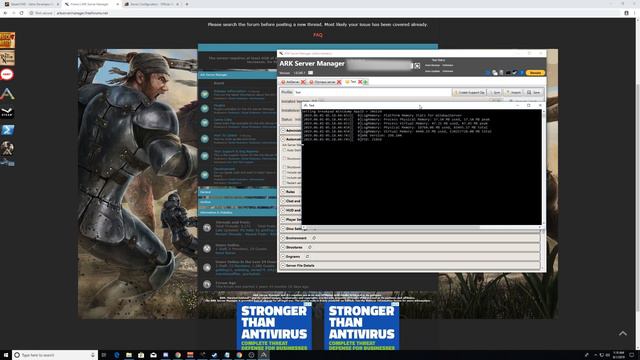Click the small icon beside the Structures title

click(x=310, y=247)
